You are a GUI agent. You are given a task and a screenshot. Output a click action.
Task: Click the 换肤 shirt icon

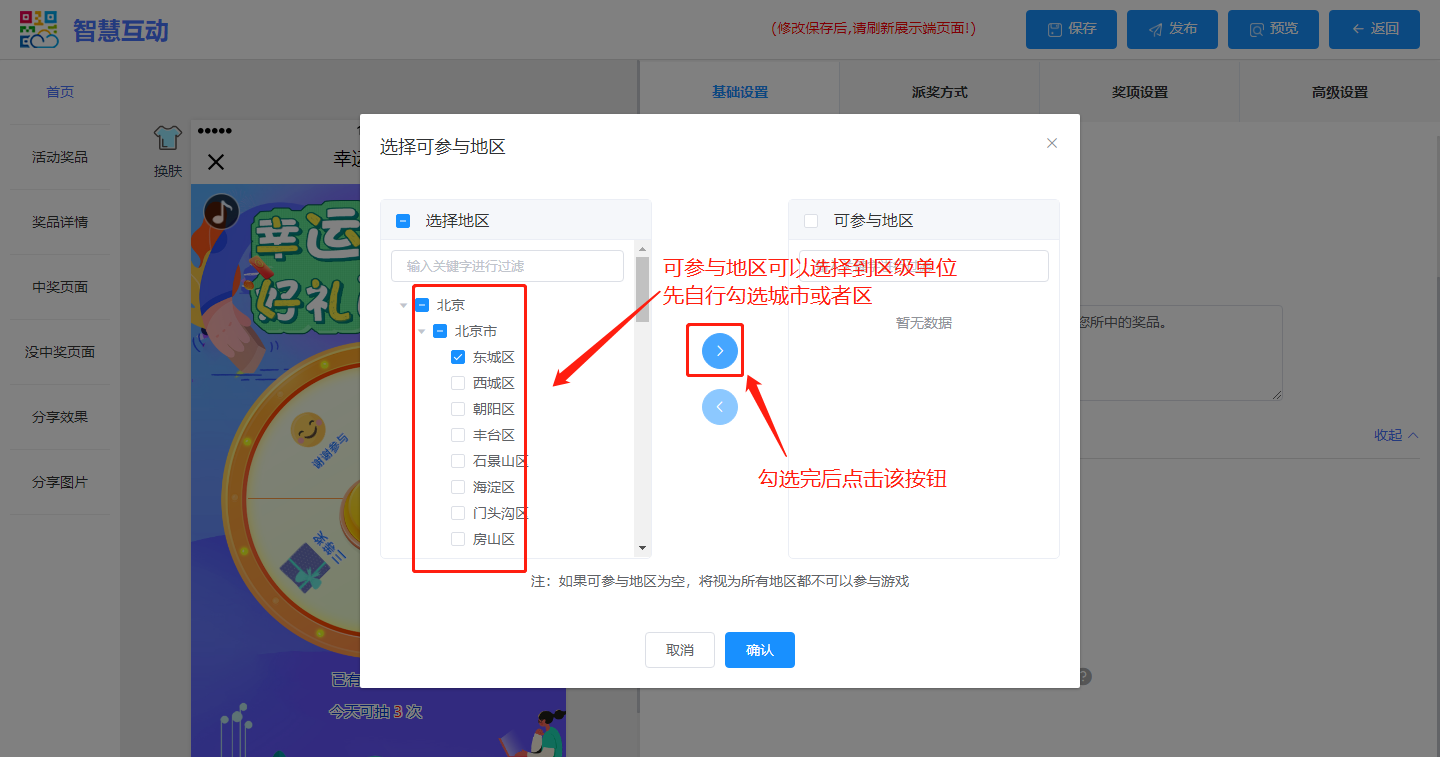167,137
